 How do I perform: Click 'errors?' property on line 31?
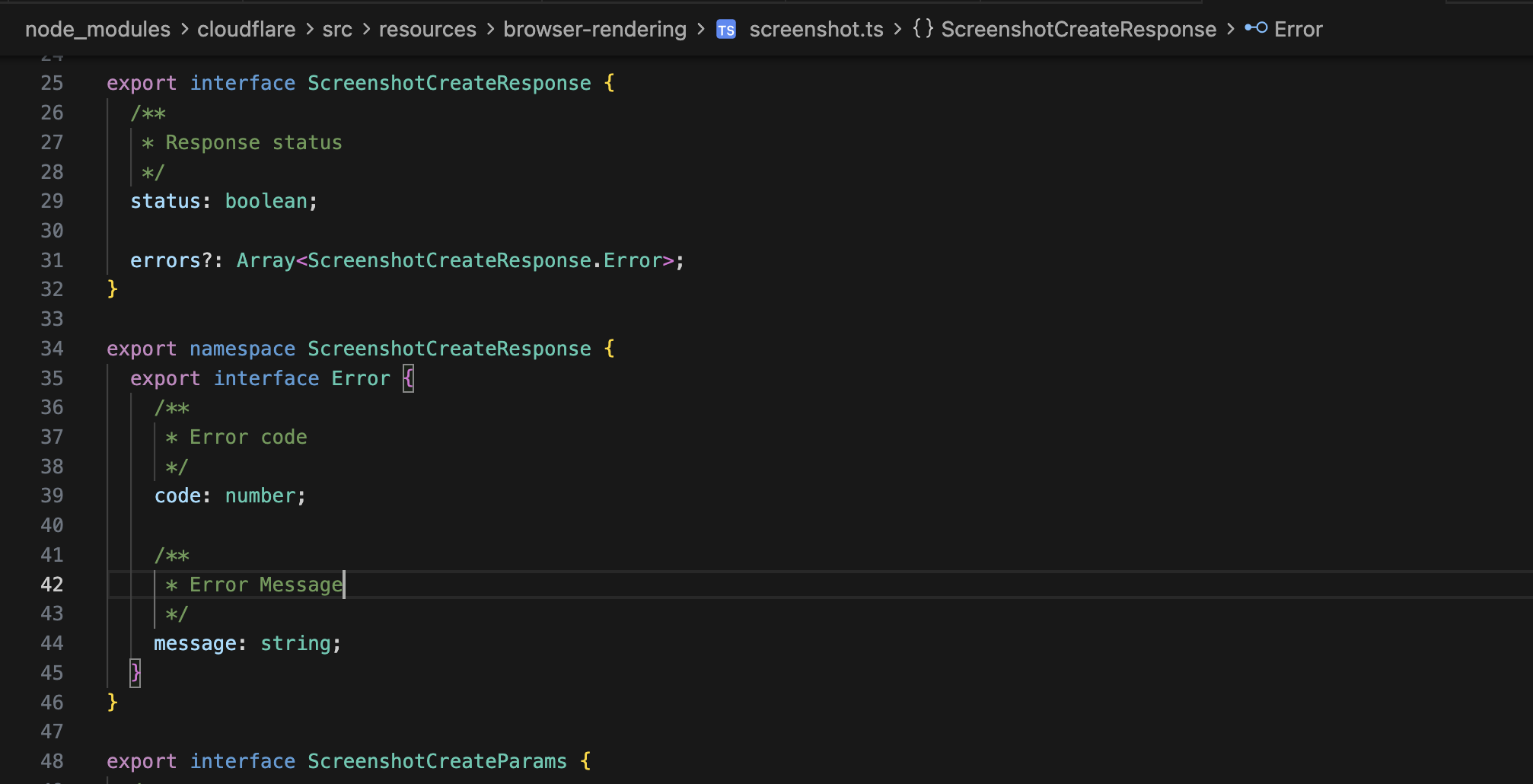[171, 260]
